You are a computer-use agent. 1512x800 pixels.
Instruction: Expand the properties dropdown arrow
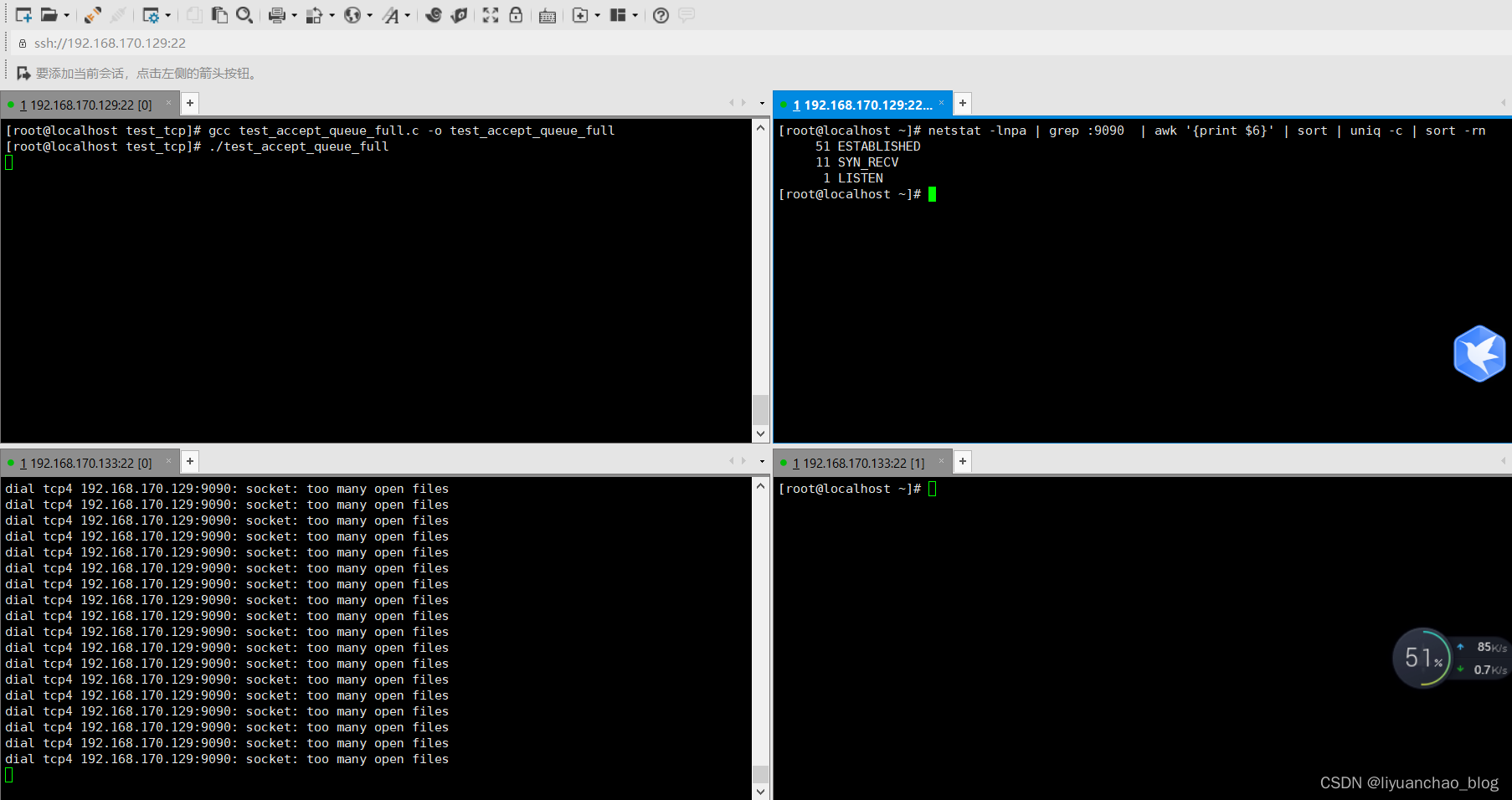(168, 15)
